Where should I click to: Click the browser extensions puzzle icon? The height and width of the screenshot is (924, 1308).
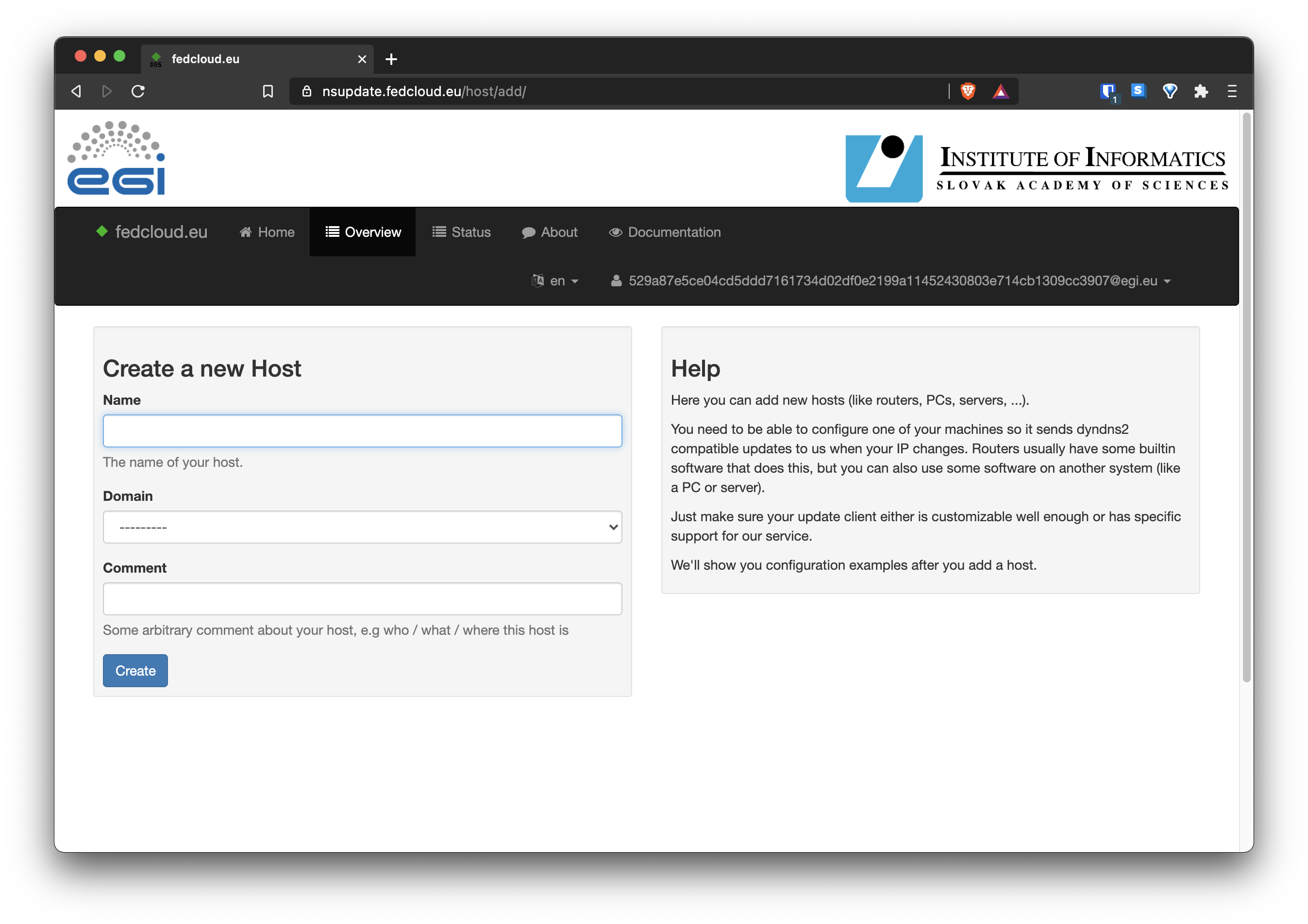pos(1201,91)
